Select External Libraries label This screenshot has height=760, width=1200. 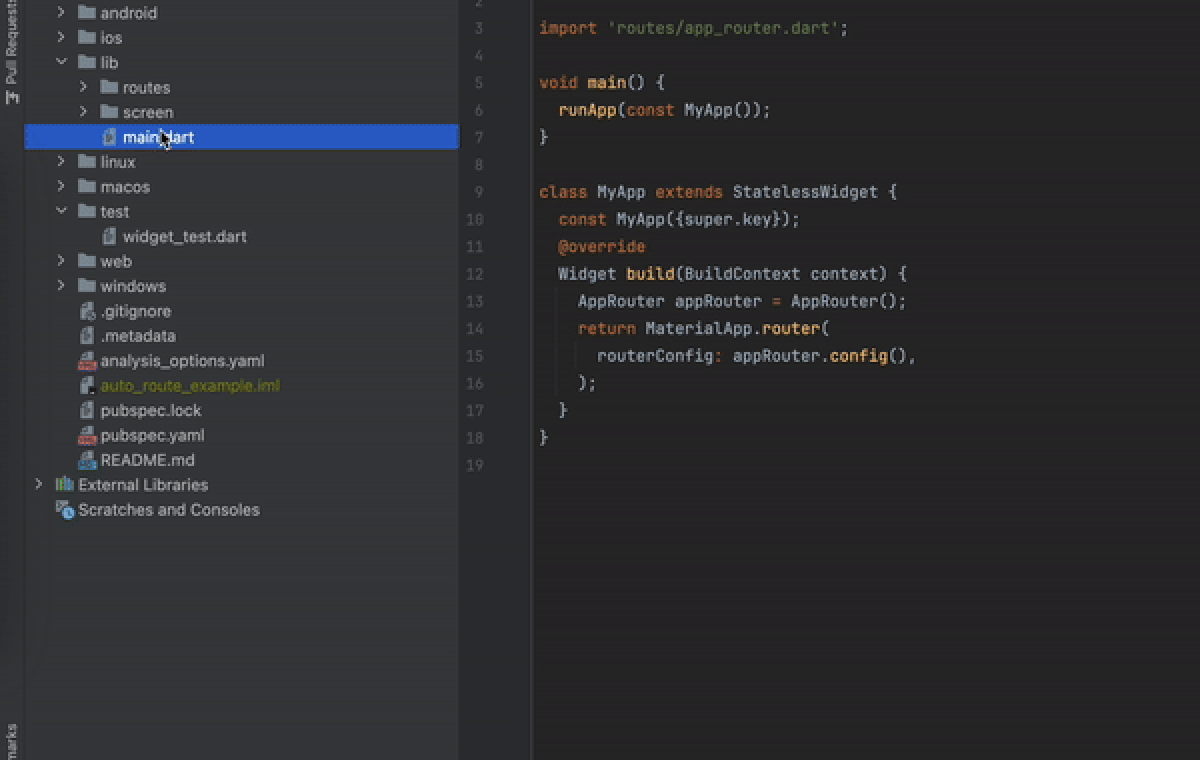(143, 485)
